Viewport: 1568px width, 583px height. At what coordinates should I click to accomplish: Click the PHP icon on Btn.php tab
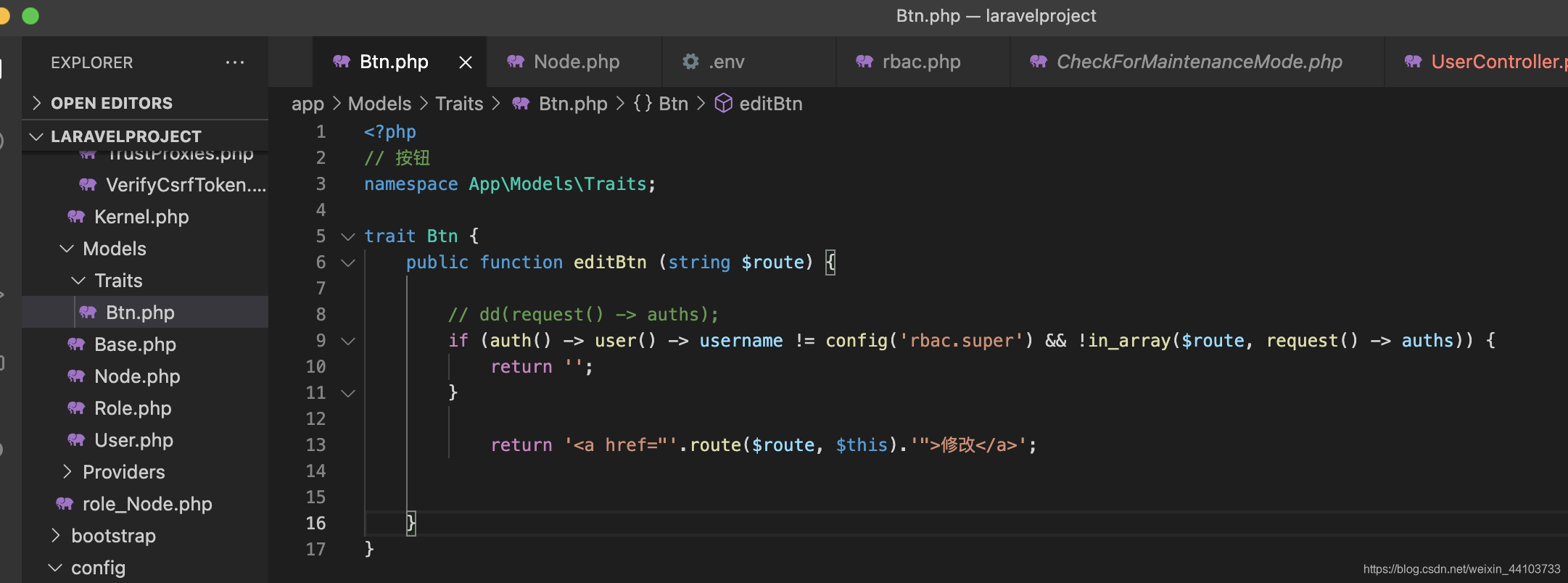342,62
